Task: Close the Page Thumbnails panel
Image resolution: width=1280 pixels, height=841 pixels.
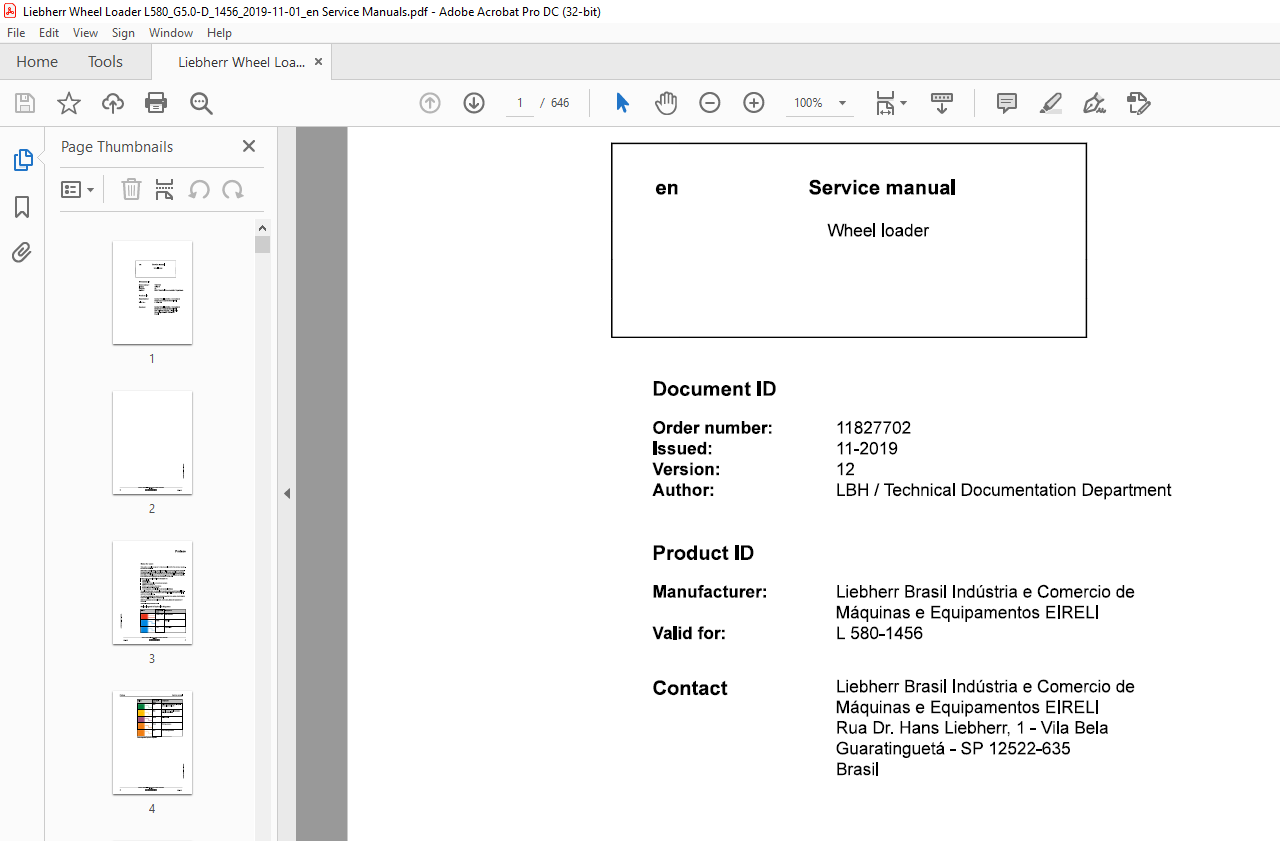Action: (x=249, y=146)
